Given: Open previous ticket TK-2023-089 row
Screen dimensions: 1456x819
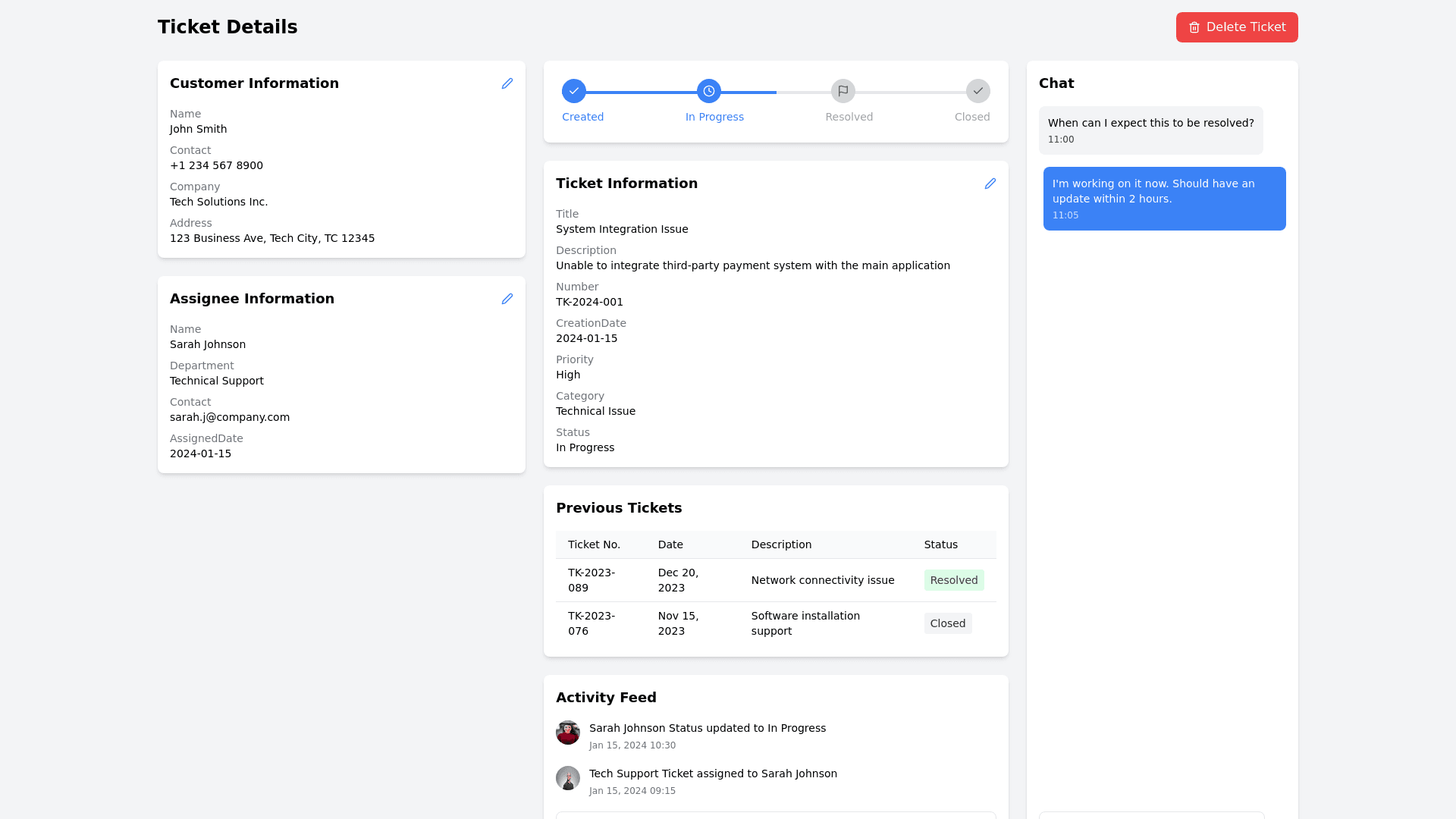Looking at the screenshot, I should pyautogui.click(x=591, y=580).
